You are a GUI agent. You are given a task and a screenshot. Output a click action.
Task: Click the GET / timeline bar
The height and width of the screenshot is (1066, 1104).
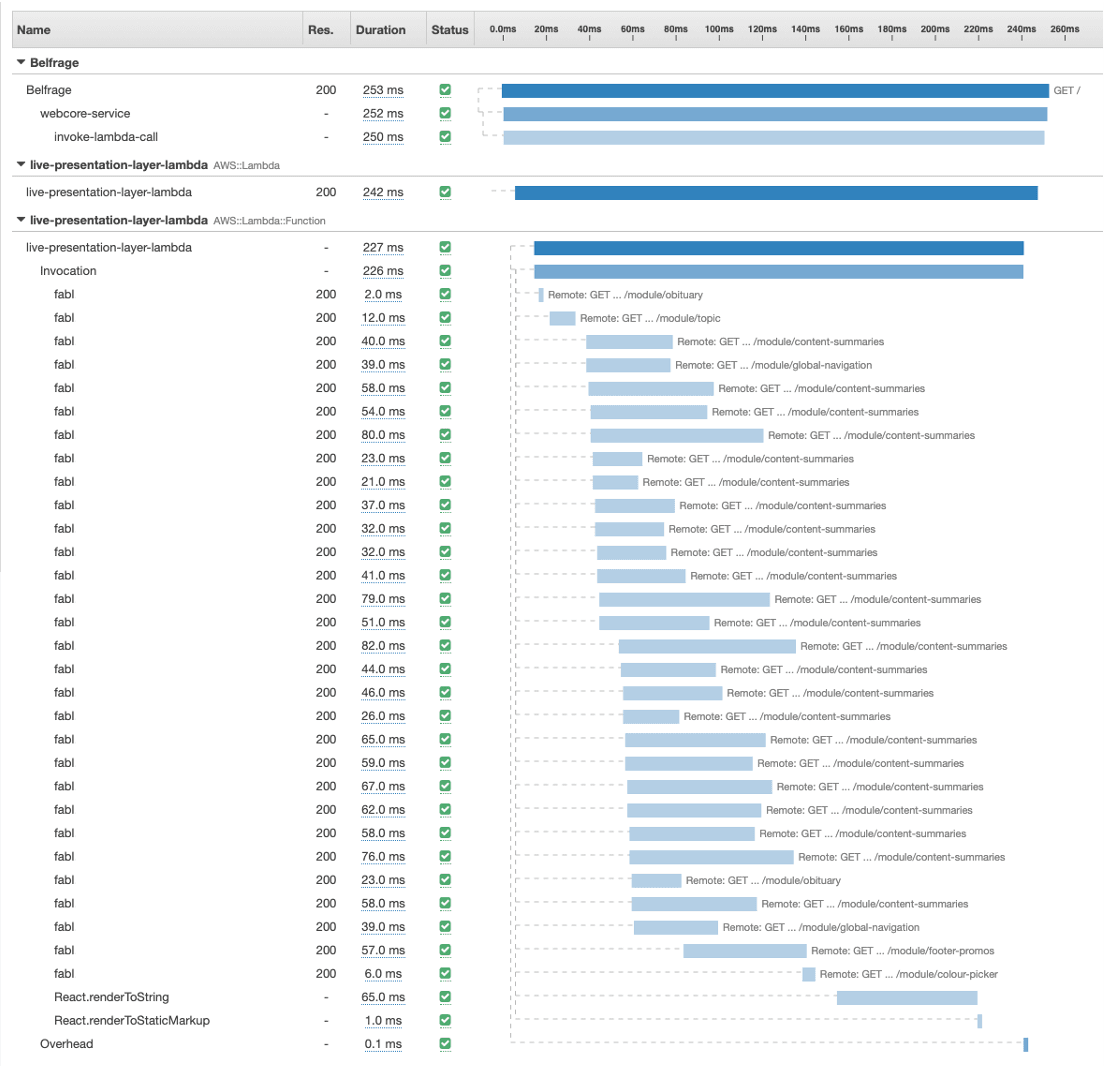click(x=770, y=89)
